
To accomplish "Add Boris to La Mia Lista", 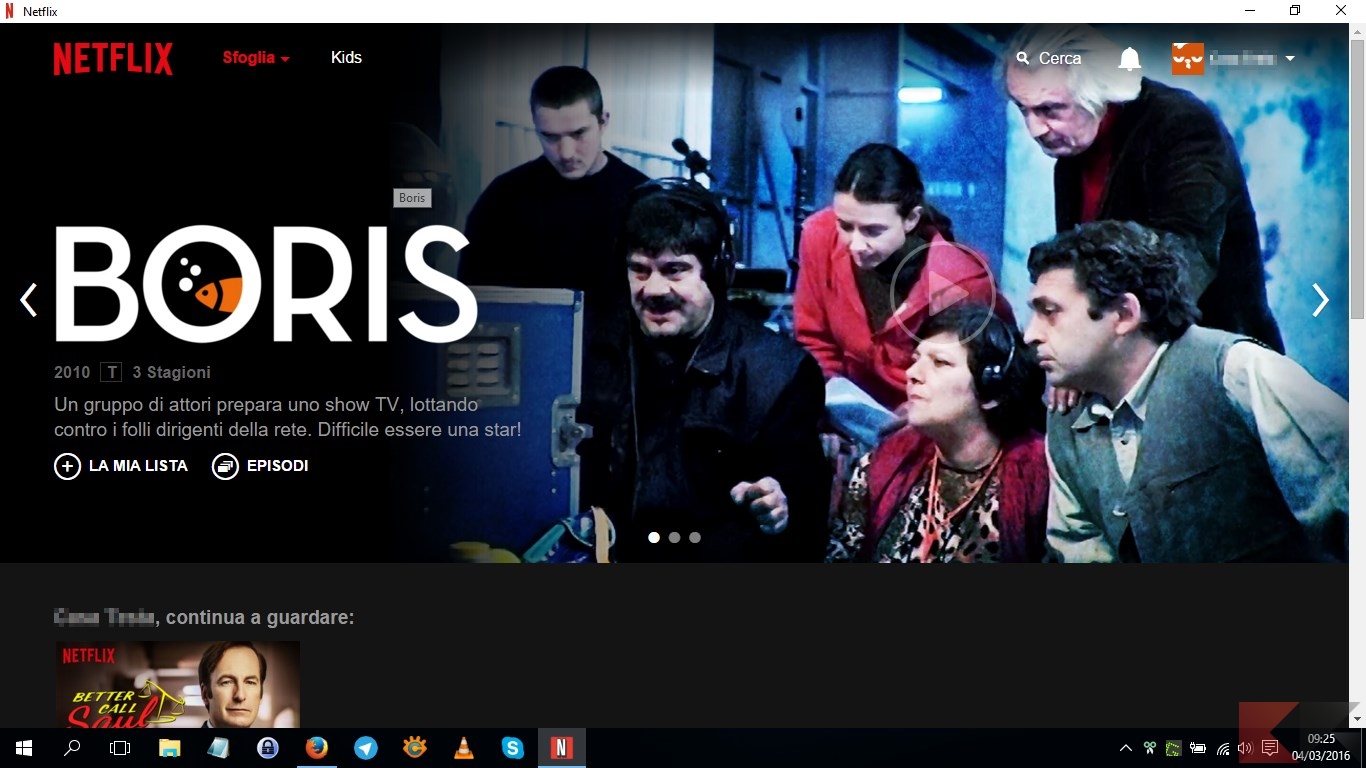I will [121, 466].
